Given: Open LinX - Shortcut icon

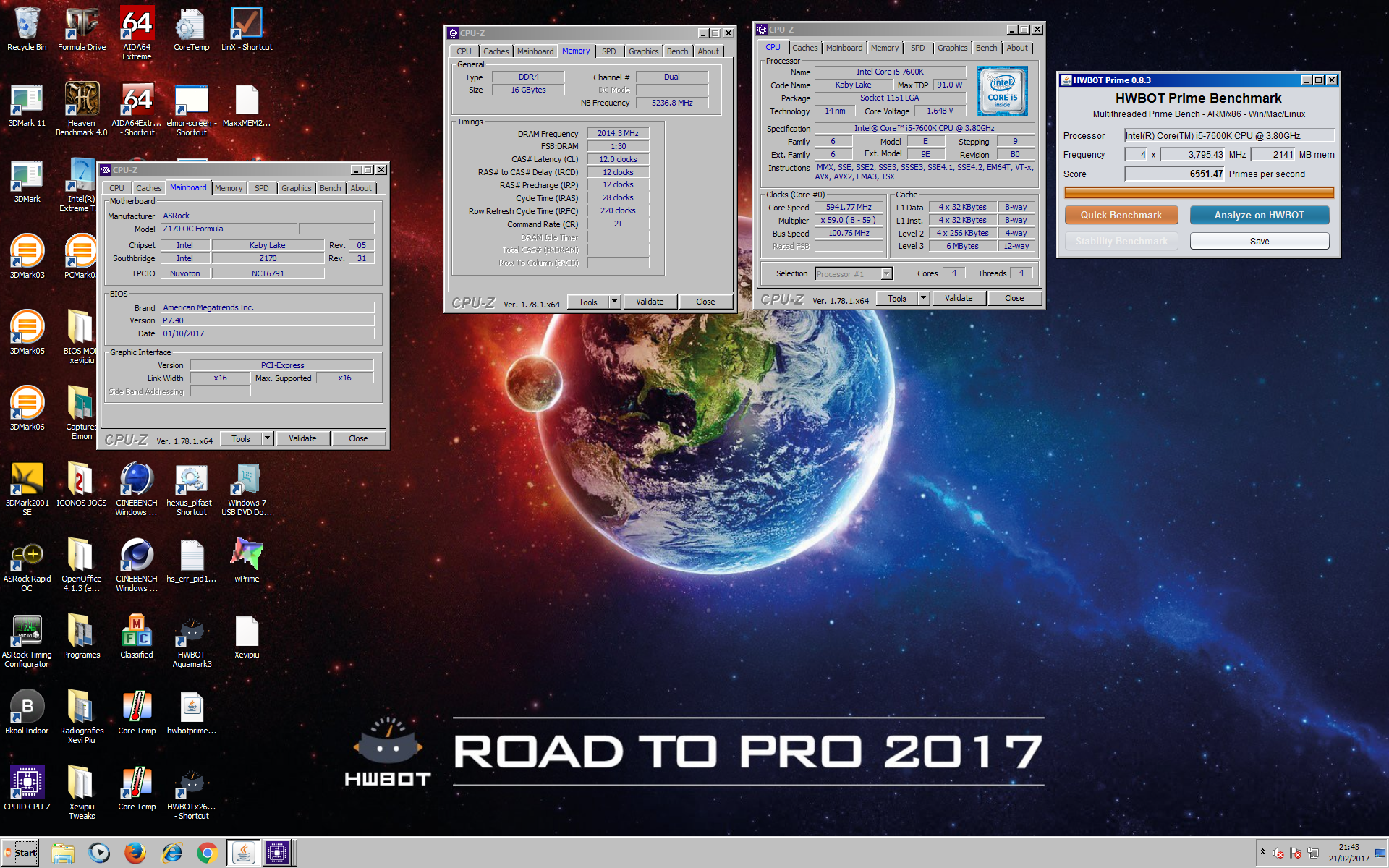Looking at the screenshot, I should pos(247,29).
